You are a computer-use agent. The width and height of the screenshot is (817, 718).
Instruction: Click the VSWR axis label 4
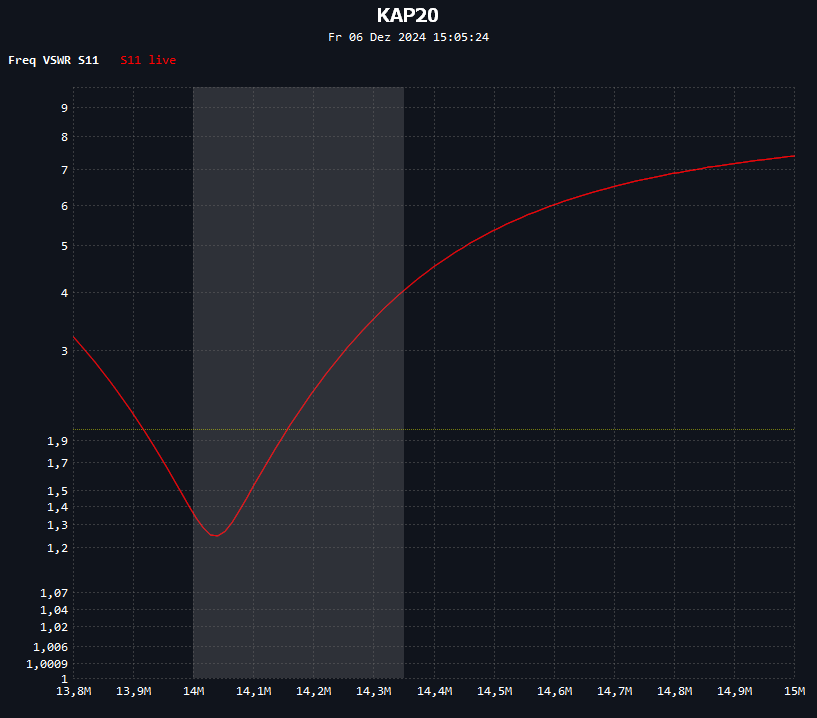tap(63, 293)
